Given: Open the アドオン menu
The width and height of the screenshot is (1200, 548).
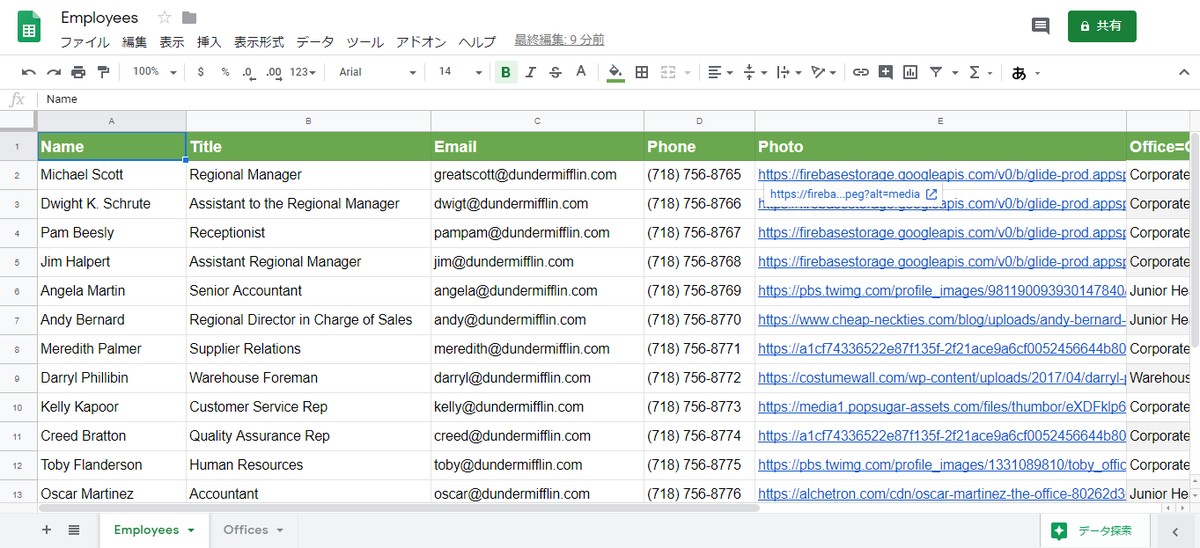Looking at the screenshot, I should [x=421, y=42].
